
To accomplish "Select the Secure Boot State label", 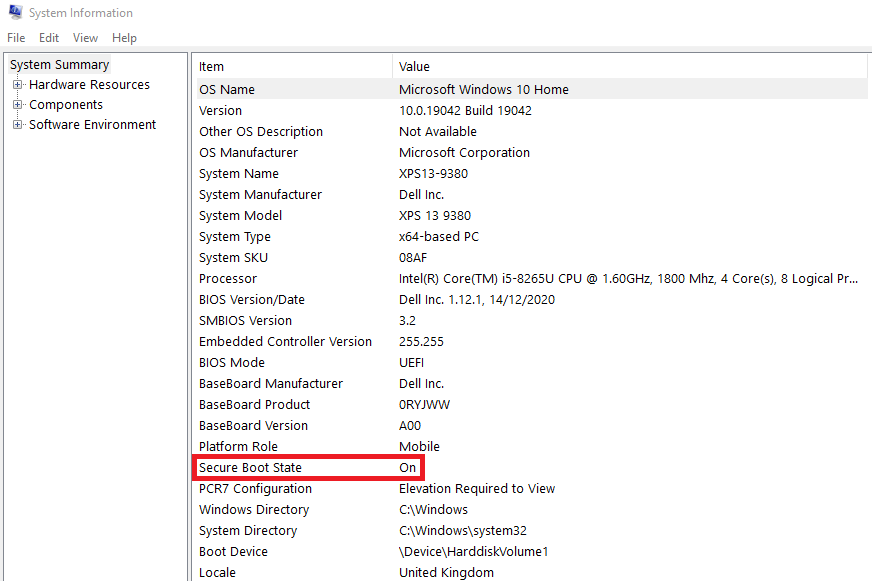I will point(250,468).
